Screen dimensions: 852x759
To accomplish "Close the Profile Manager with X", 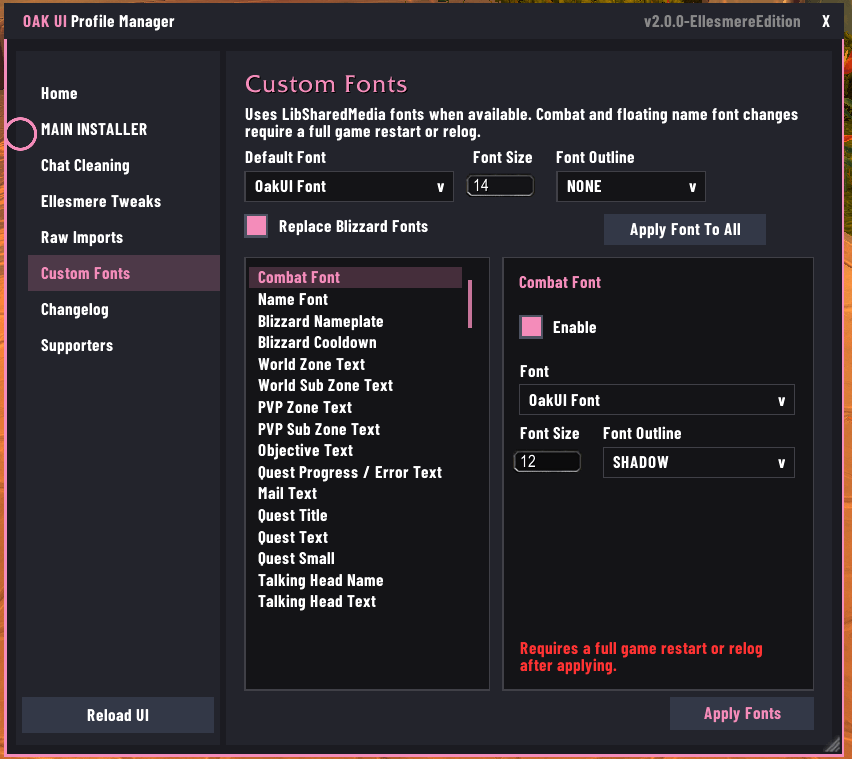I will [x=825, y=21].
